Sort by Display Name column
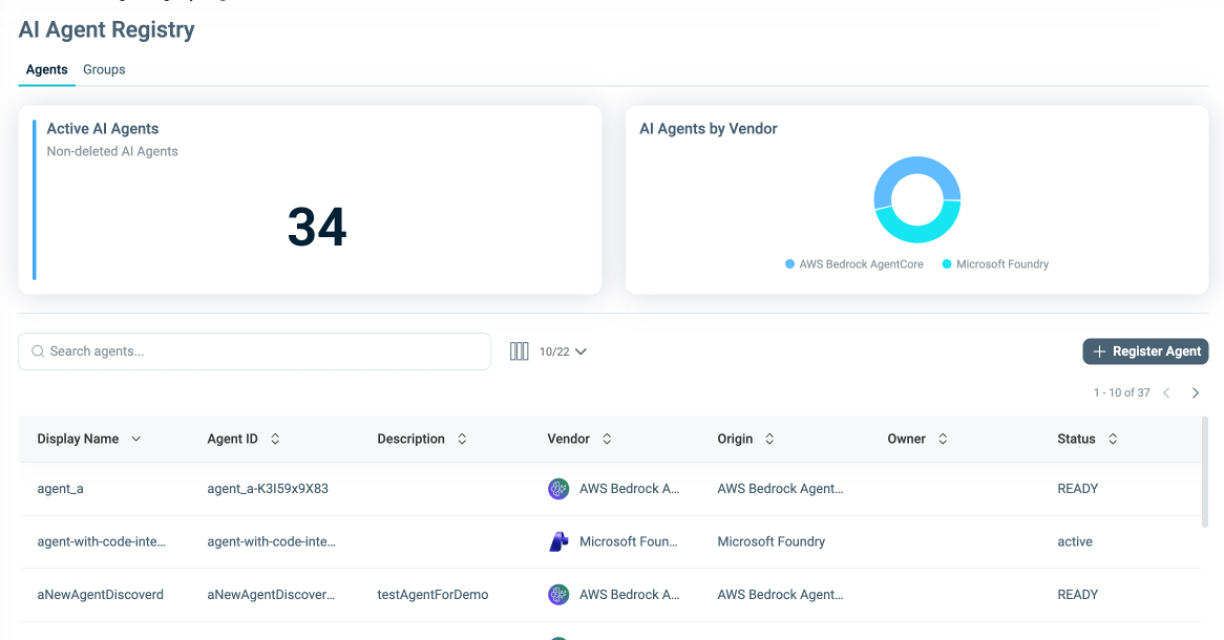Viewport: 1224px width, 640px height. tap(136, 439)
